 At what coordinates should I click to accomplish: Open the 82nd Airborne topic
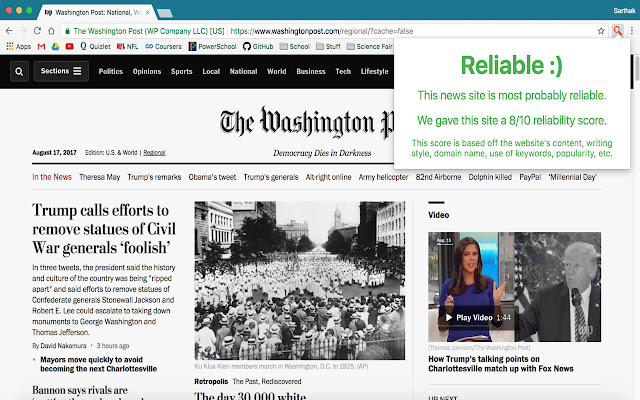pyautogui.click(x=438, y=177)
